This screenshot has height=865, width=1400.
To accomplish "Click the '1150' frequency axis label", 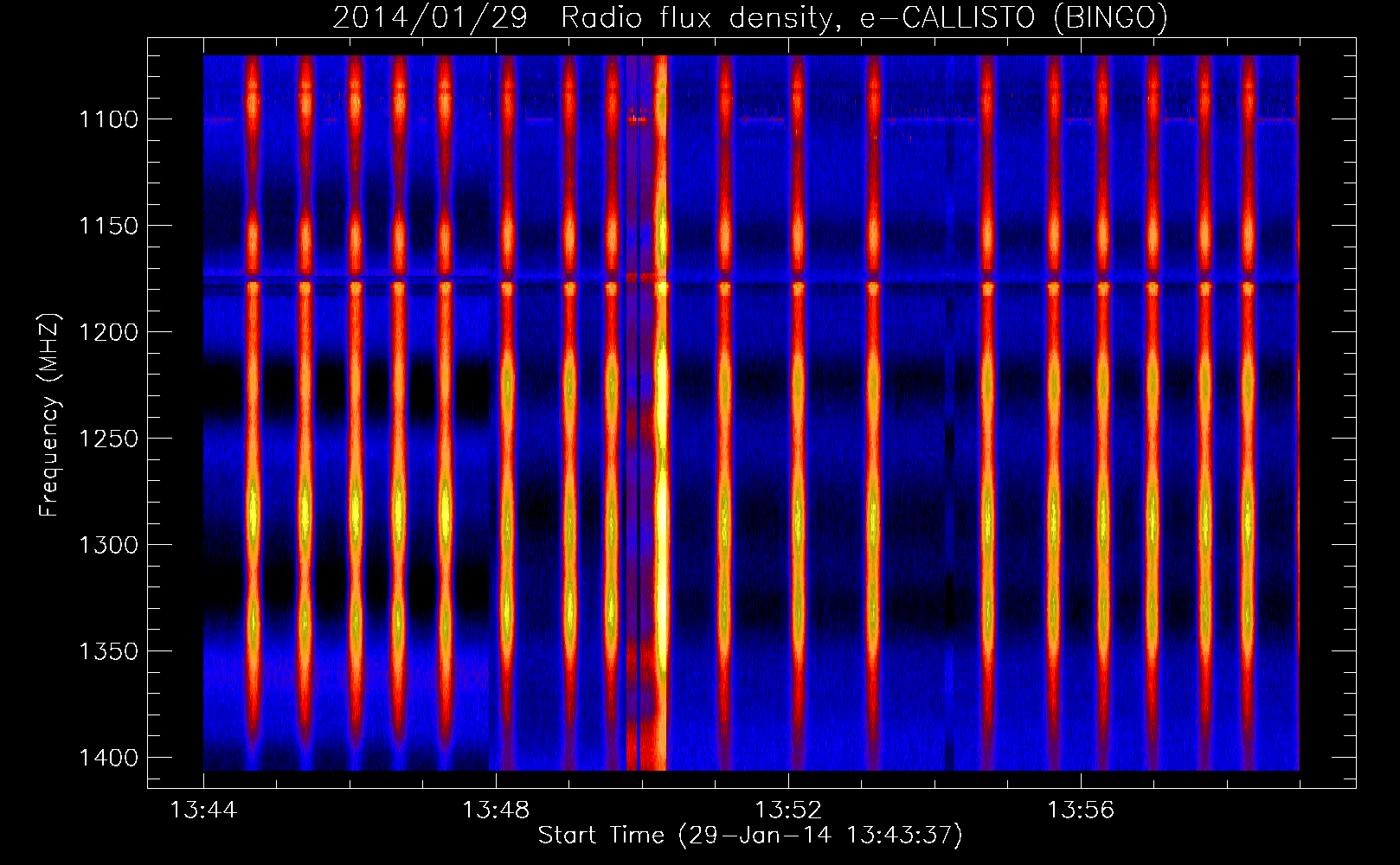I will (x=108, y=226).
